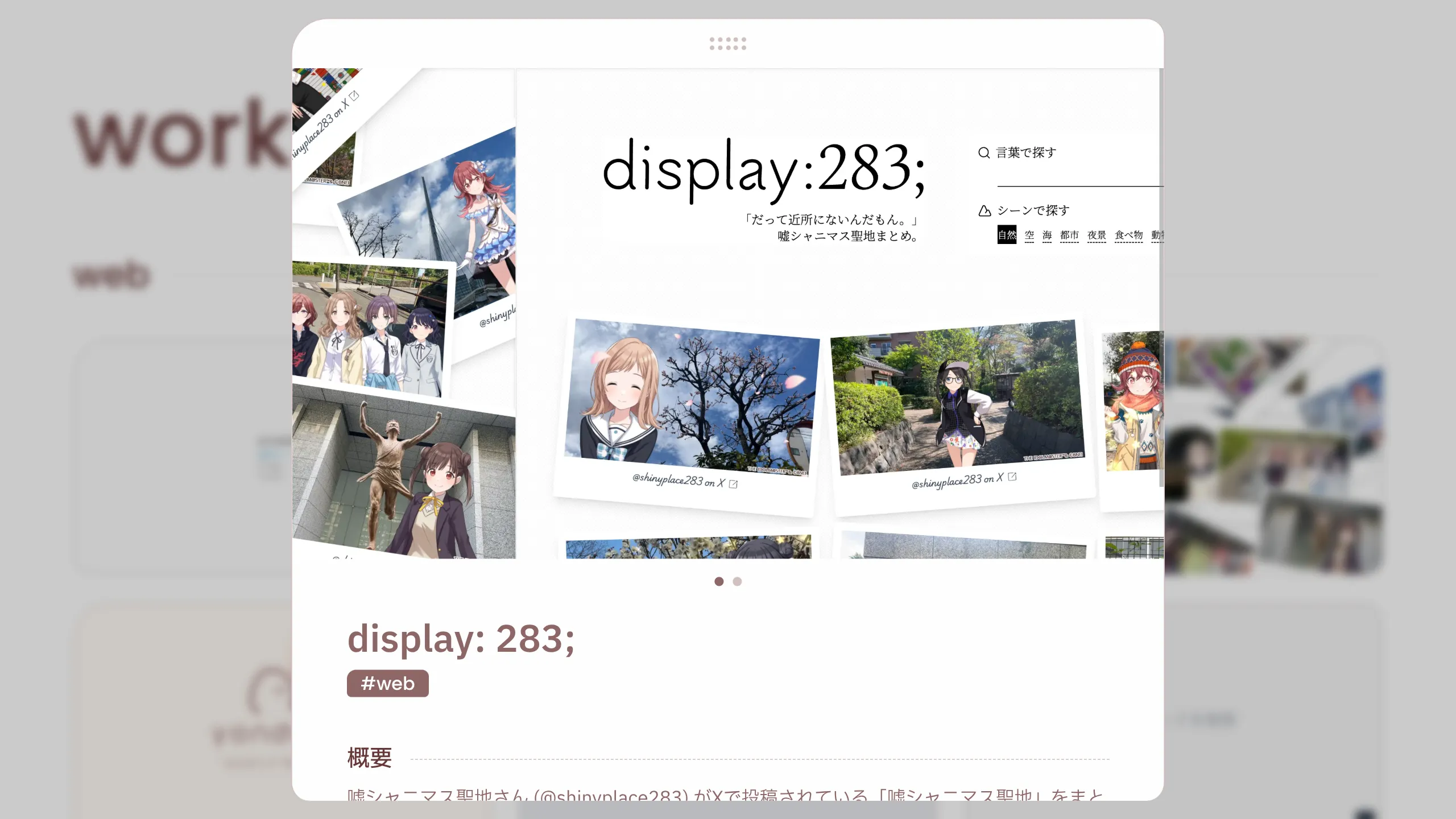Click the subtitle 嘘シャニマス聖地まとめ。
The width and height of the screenshot is (1456, 819).
click(x=849, y=236)
